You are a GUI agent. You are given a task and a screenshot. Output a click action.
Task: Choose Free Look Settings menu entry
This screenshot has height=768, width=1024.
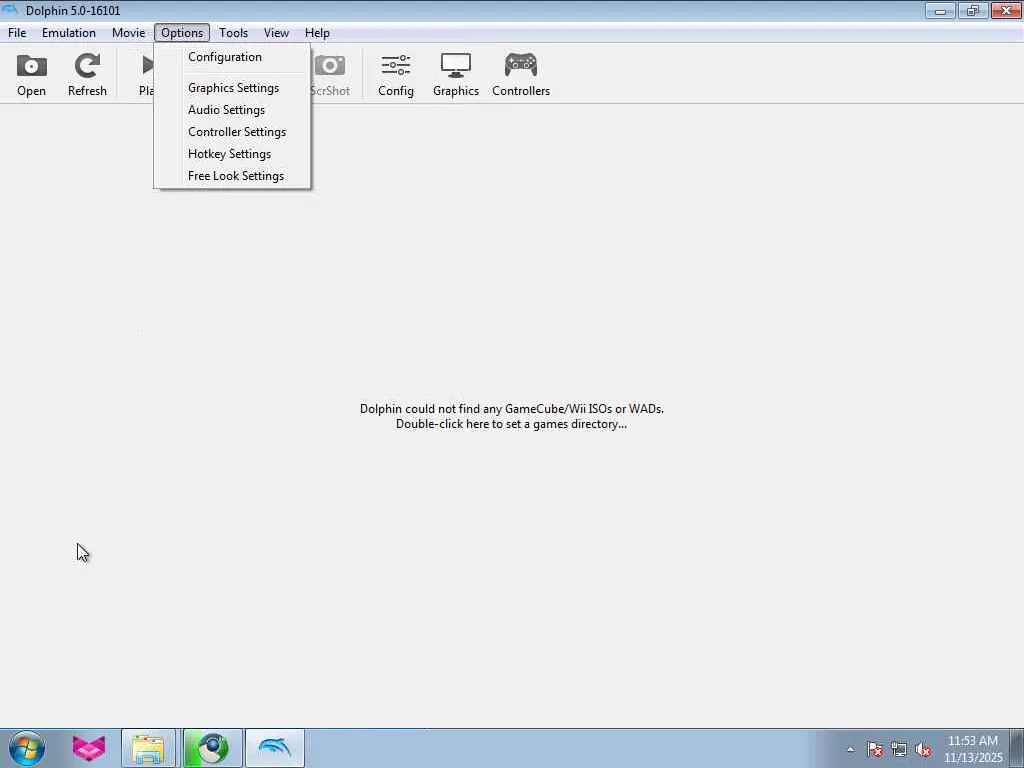pos(232,176)
